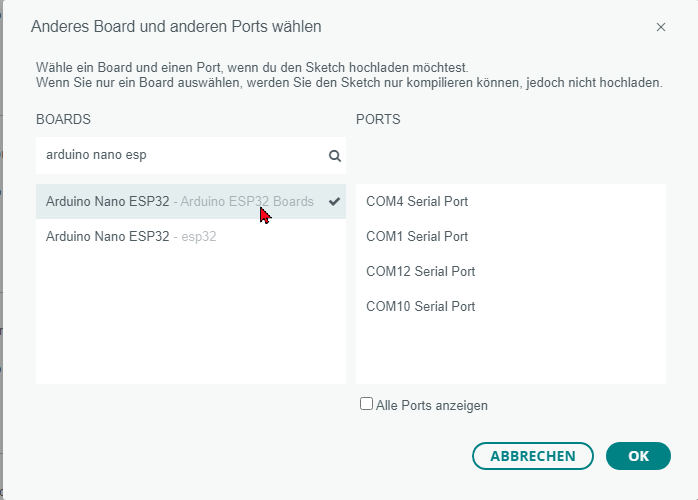Screen dimensions: 698x500
Task: Click empty area below COM10 in ports list
Action: click(511, 354)
